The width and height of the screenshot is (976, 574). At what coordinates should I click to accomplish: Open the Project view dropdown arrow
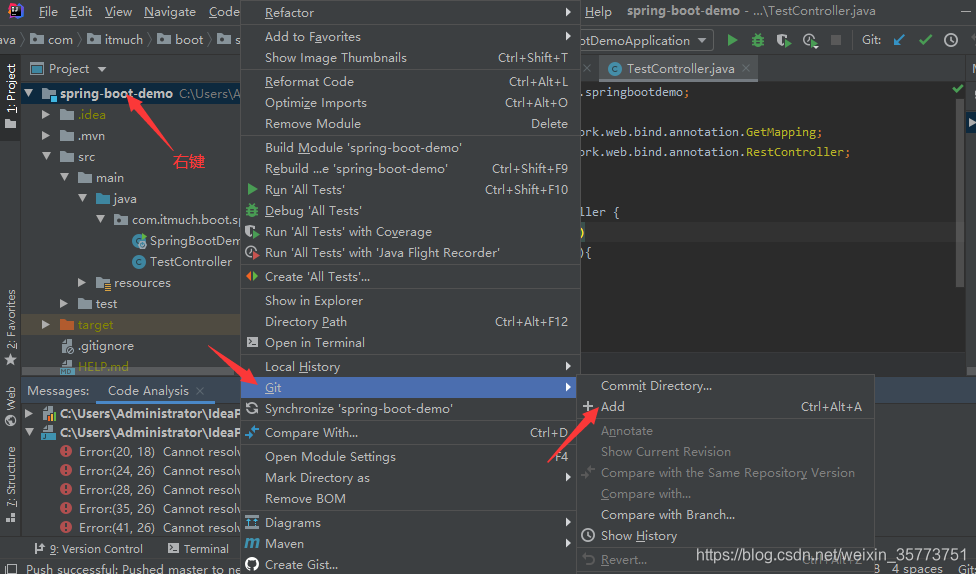(x=102, y=69)
